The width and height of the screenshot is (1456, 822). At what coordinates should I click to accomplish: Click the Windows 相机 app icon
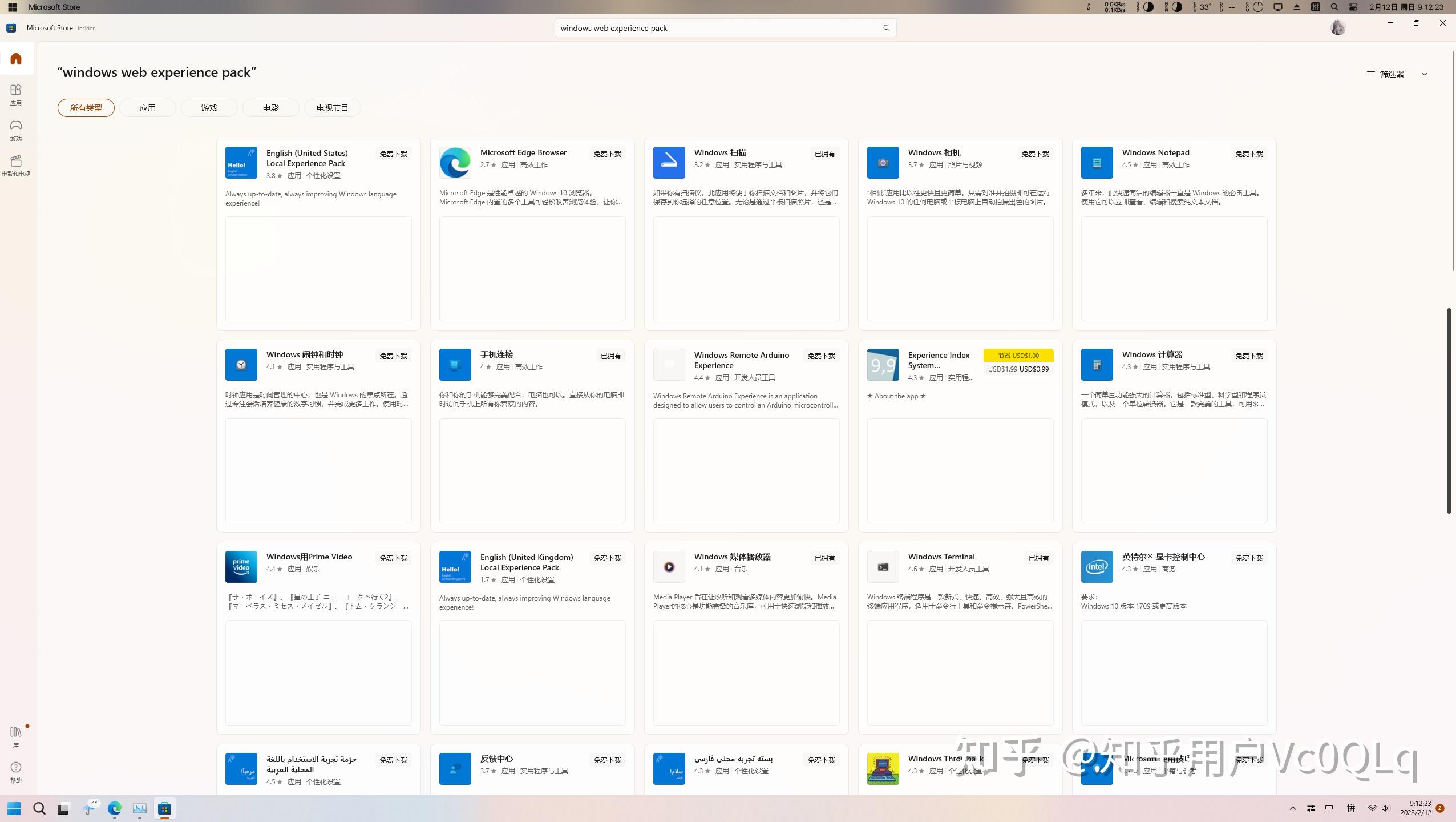[883, 163]
